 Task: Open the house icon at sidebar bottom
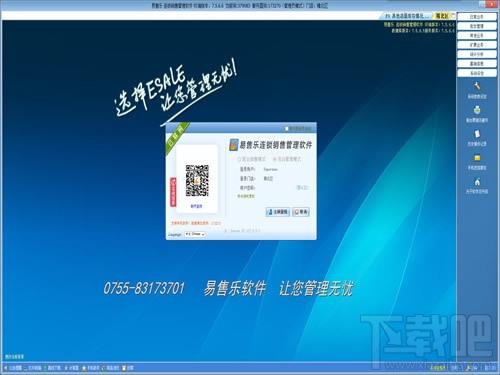click(x=477, y=182)
